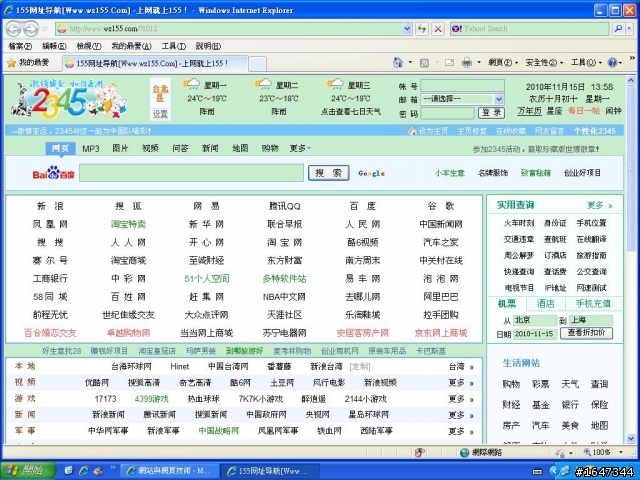Open the search provider dropdown arrow

pos(629,29)
